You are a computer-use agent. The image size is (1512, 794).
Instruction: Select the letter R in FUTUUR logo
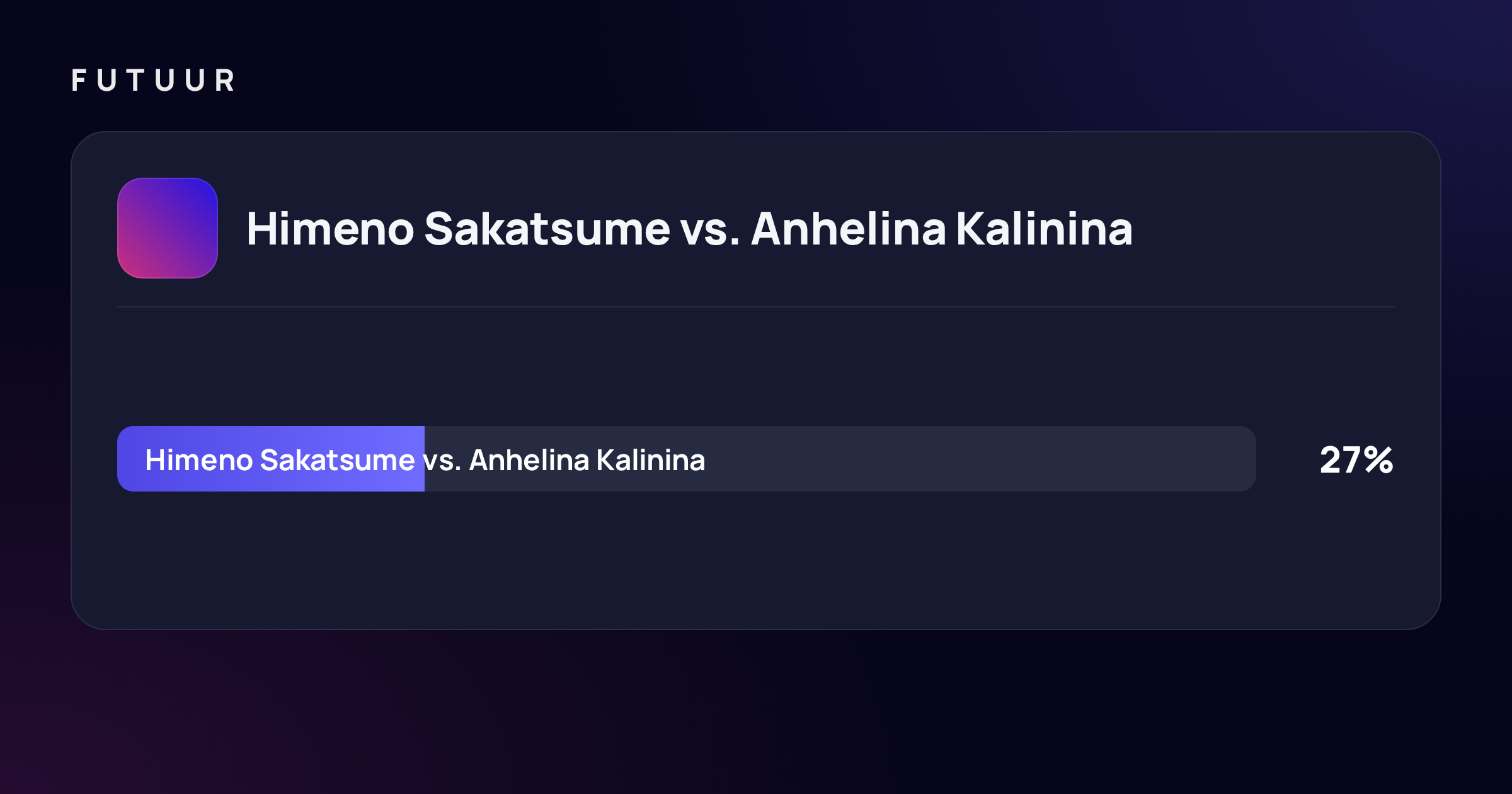(224, 81)
